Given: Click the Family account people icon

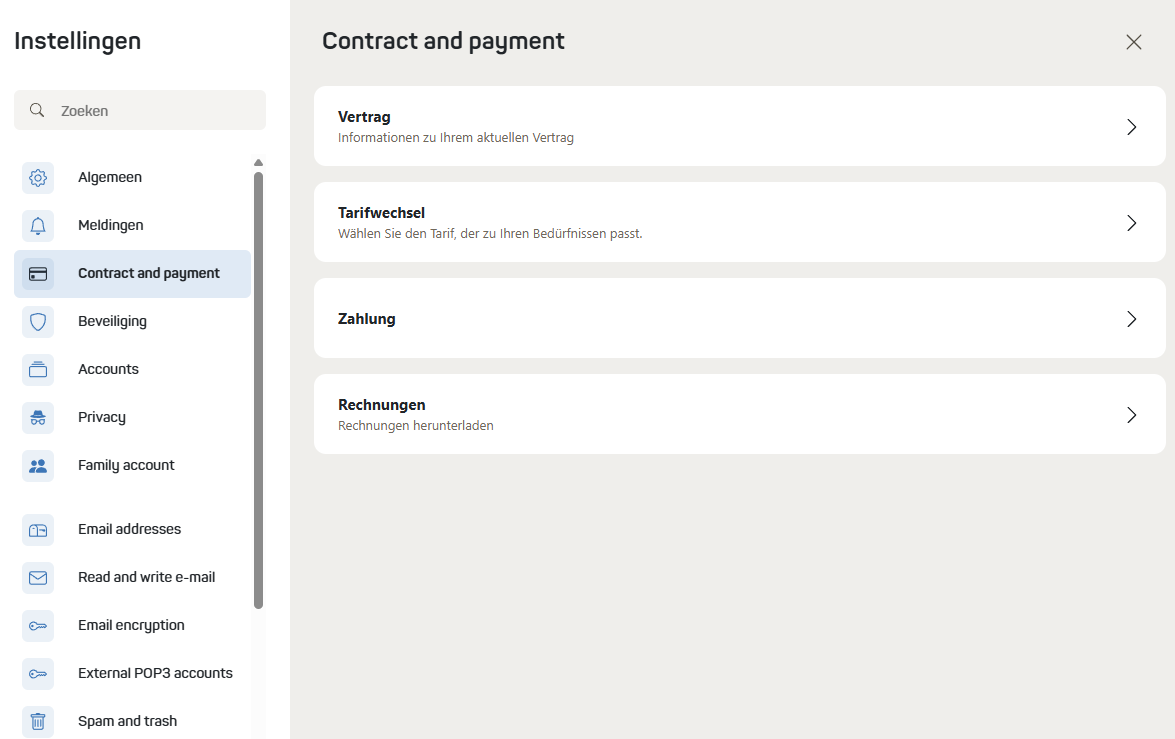Looking at the screenshot, I should point(38,466).
